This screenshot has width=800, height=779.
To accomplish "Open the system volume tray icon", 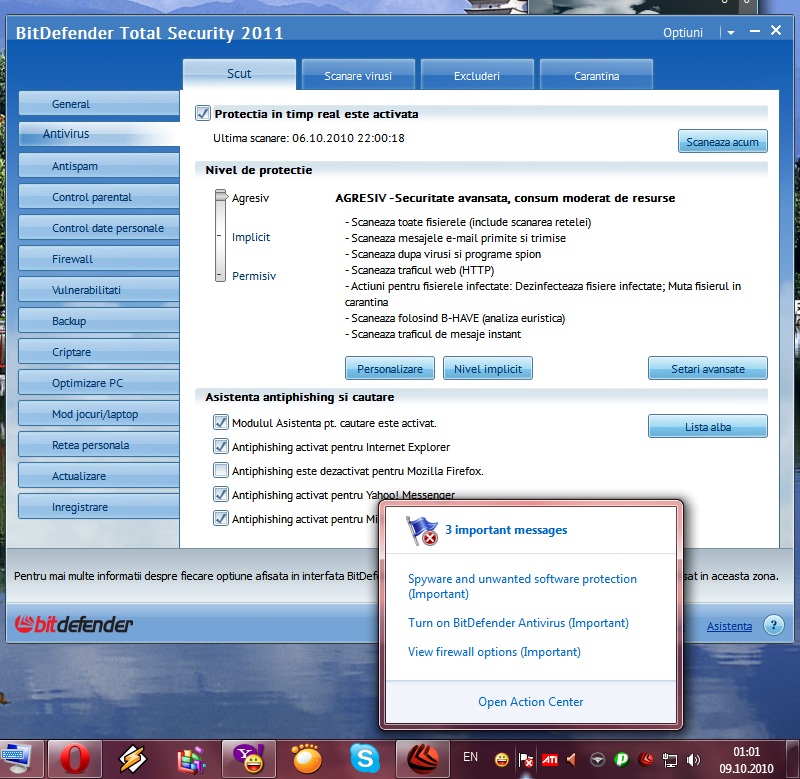I will [x=693, y=760].
